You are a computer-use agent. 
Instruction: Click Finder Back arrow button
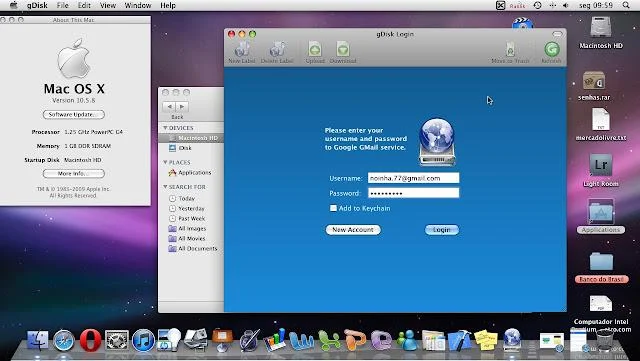click(169, 107)
